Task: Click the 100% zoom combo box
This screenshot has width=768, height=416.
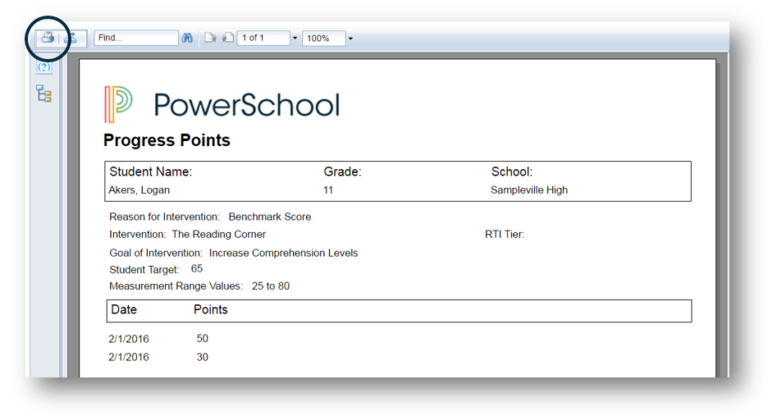Action: [323, 38]
